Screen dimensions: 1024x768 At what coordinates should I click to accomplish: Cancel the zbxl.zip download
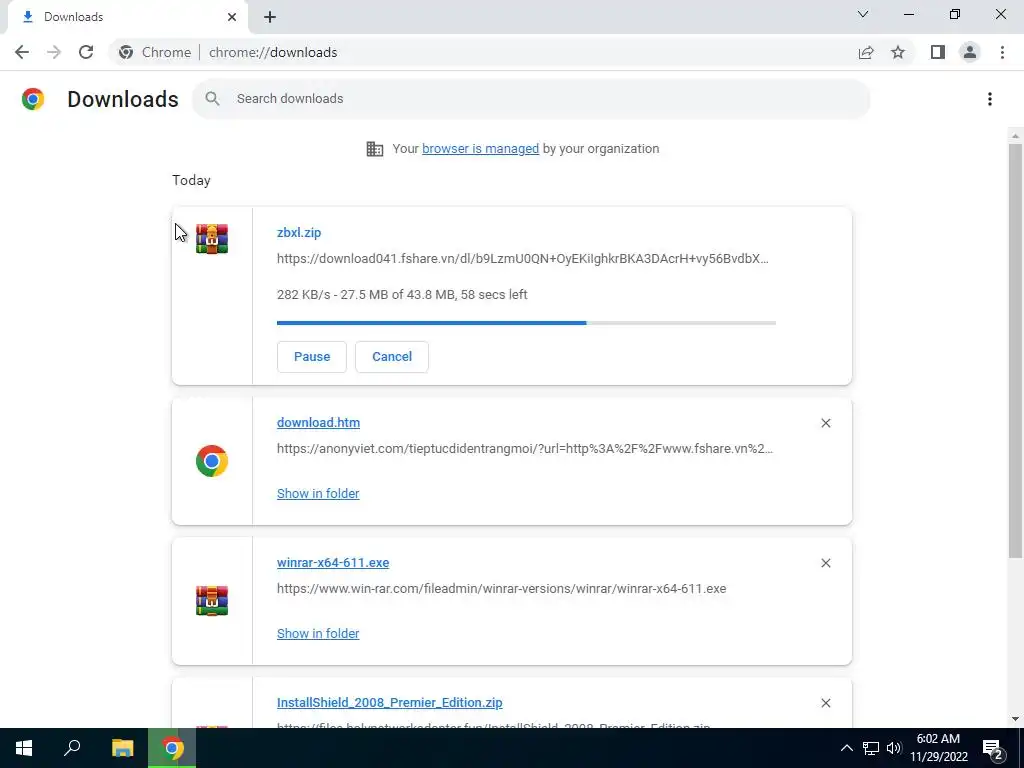[x=392, y=357]
